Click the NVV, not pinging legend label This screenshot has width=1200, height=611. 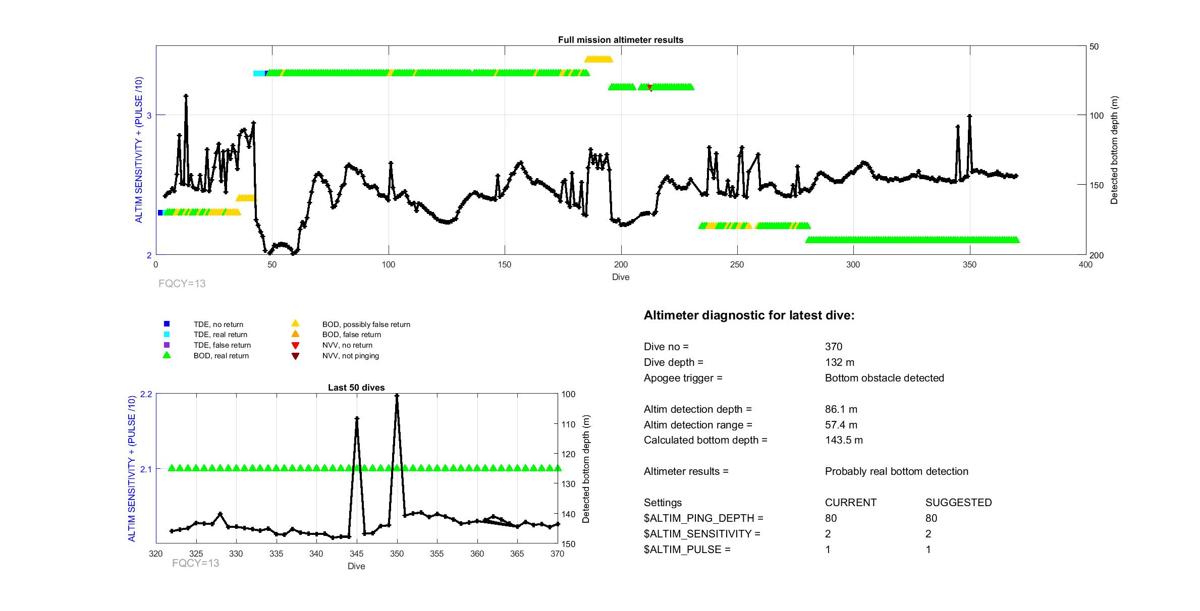[x=350, y=355]
